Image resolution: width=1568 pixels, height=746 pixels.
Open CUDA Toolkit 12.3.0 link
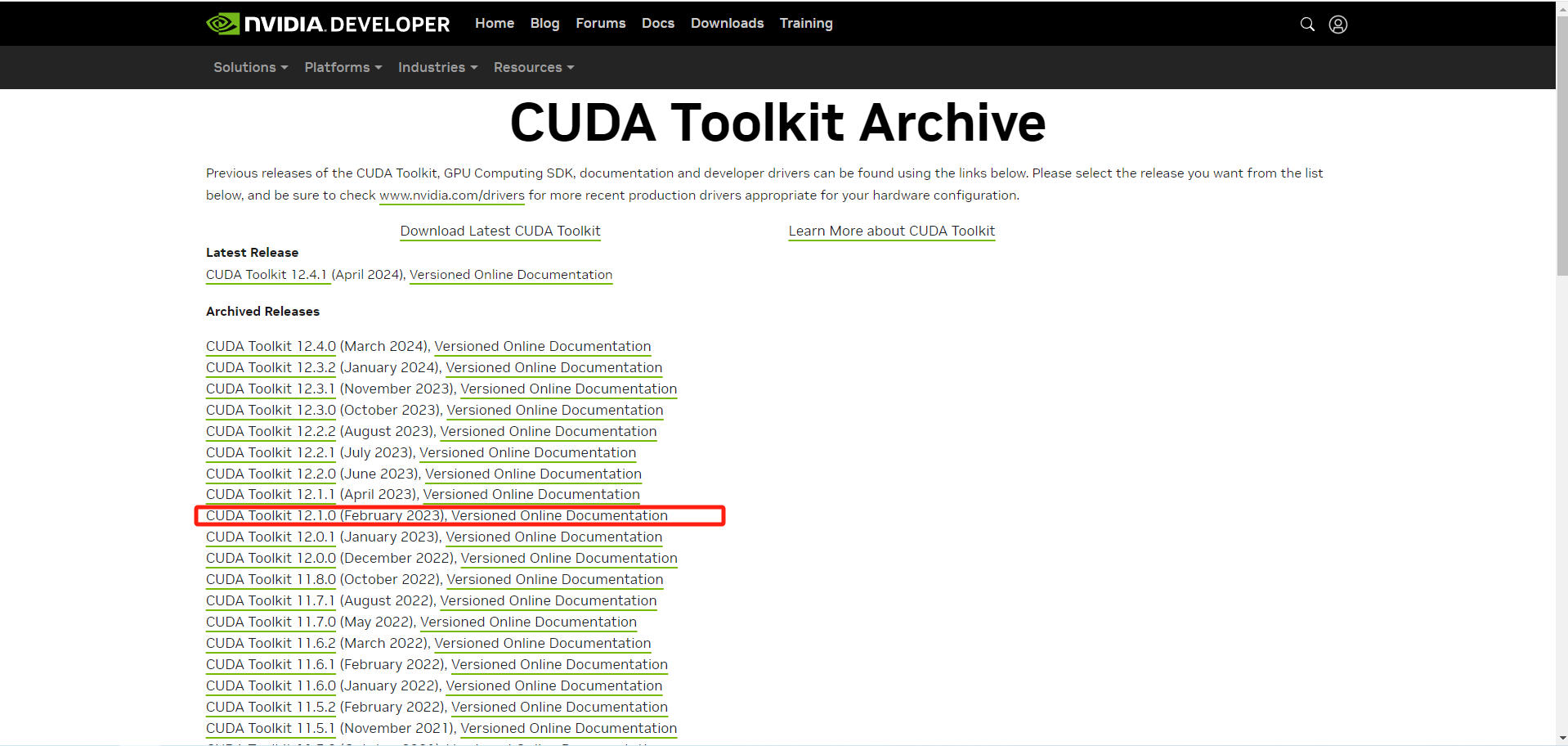271,411
